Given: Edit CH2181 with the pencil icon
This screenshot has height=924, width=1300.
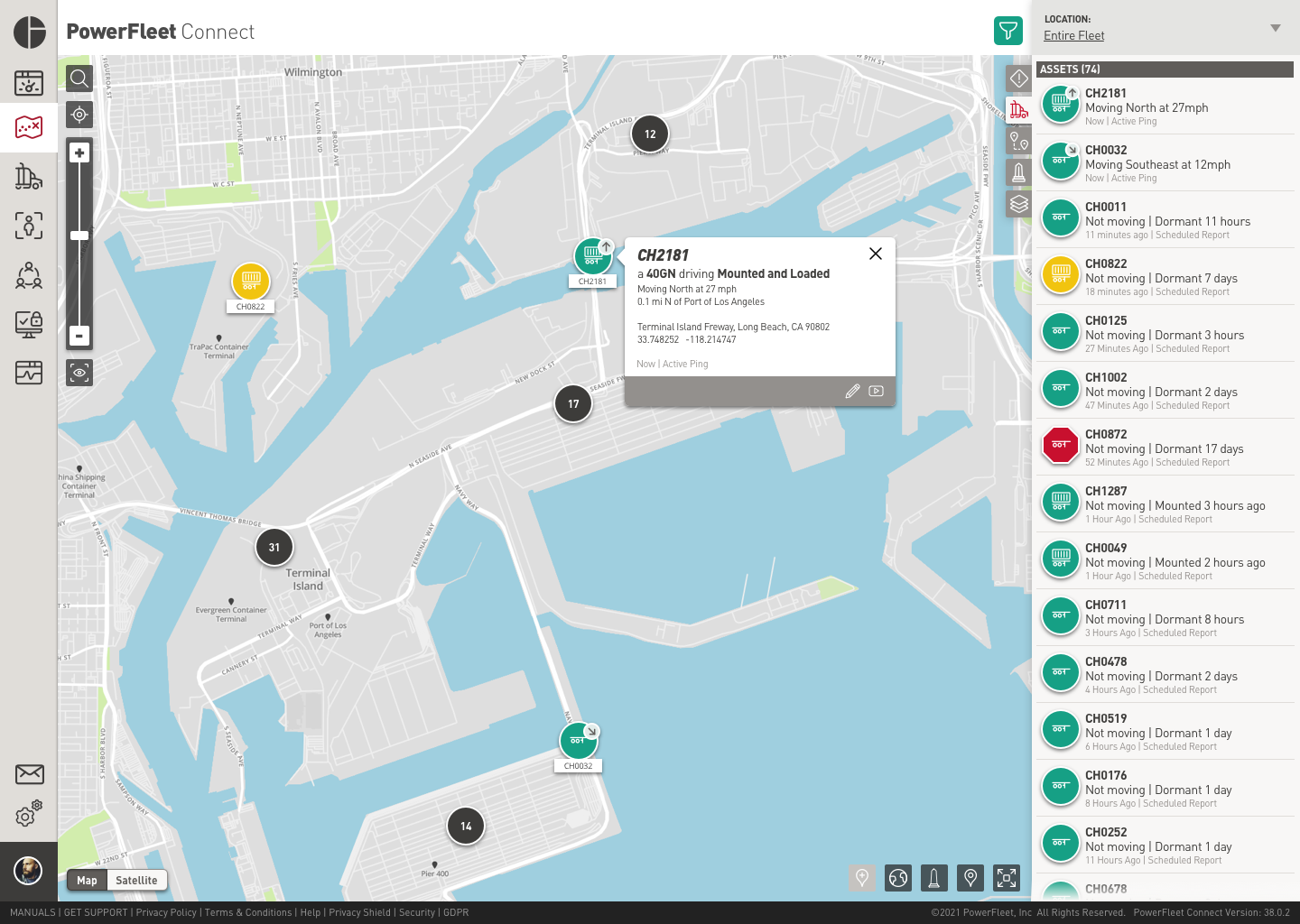Looking at the screenshot, I should pyautogui.click(x=852, y=391).
